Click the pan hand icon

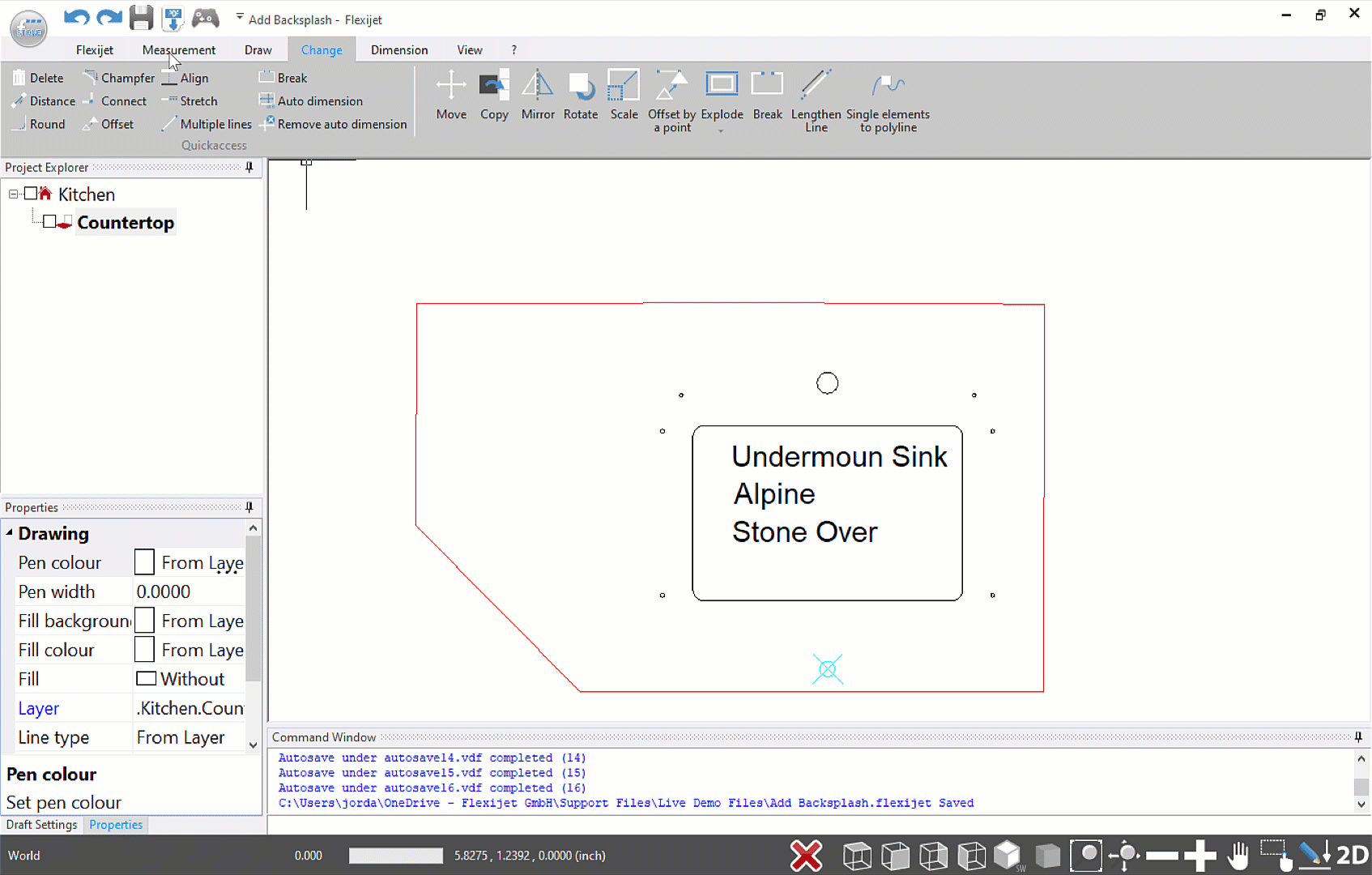(1238, 855)
